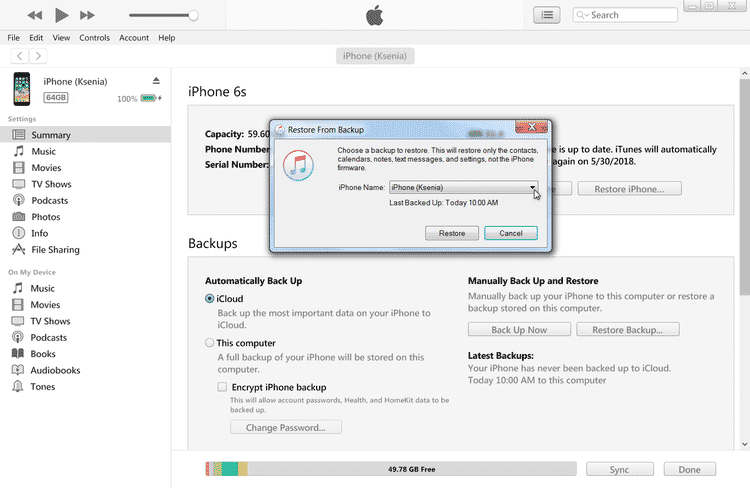Viewport: 750px width, 488px height.
Task: Click the eject icon next to iPhone (Ksenia)
Action: (x=156, y=81)
